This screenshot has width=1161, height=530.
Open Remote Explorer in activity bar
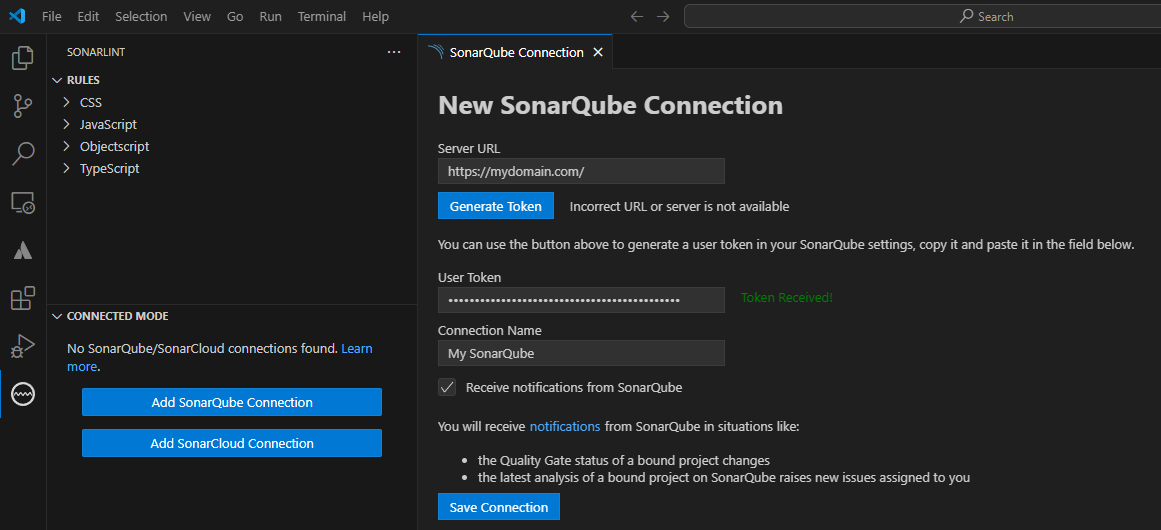23,203
